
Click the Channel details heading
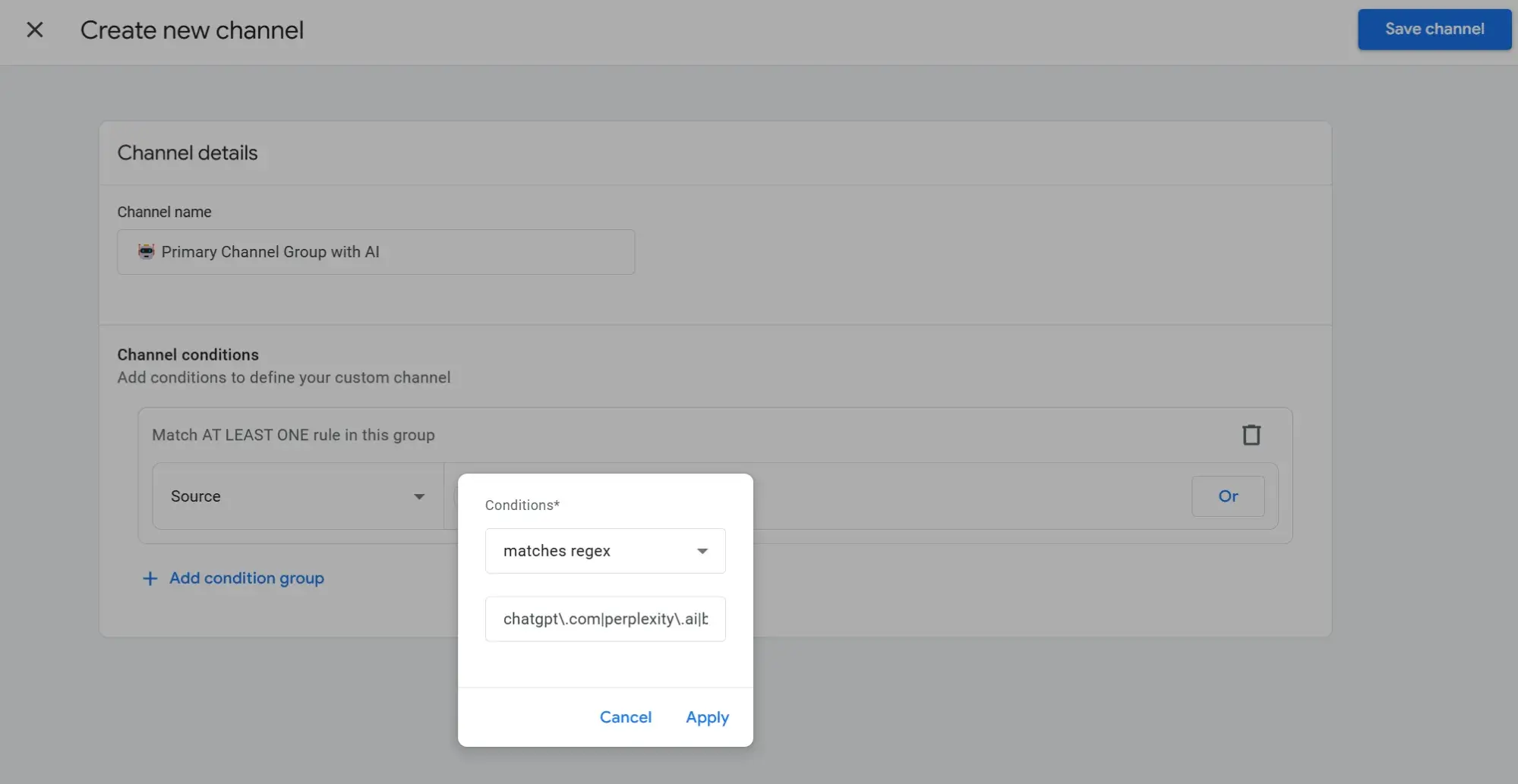188,153
